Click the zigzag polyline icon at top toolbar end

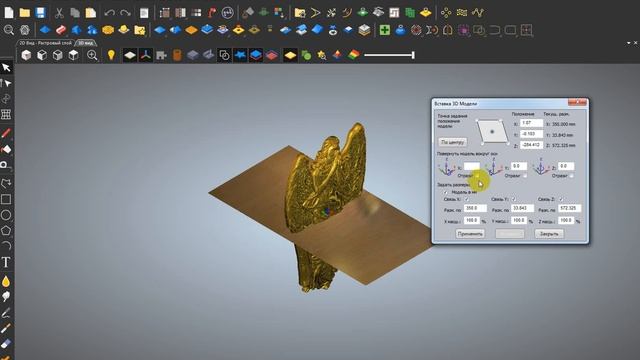478,13
